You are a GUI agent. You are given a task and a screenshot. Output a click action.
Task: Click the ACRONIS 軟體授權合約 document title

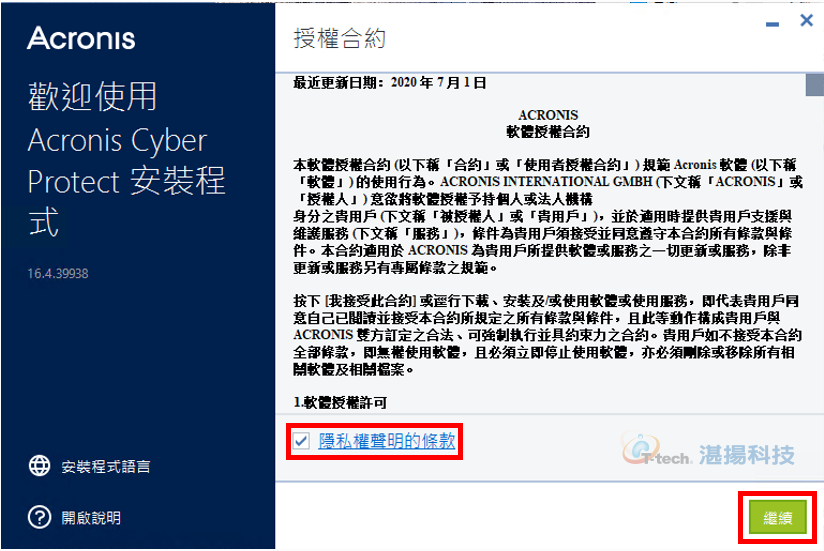coord(548,123)
